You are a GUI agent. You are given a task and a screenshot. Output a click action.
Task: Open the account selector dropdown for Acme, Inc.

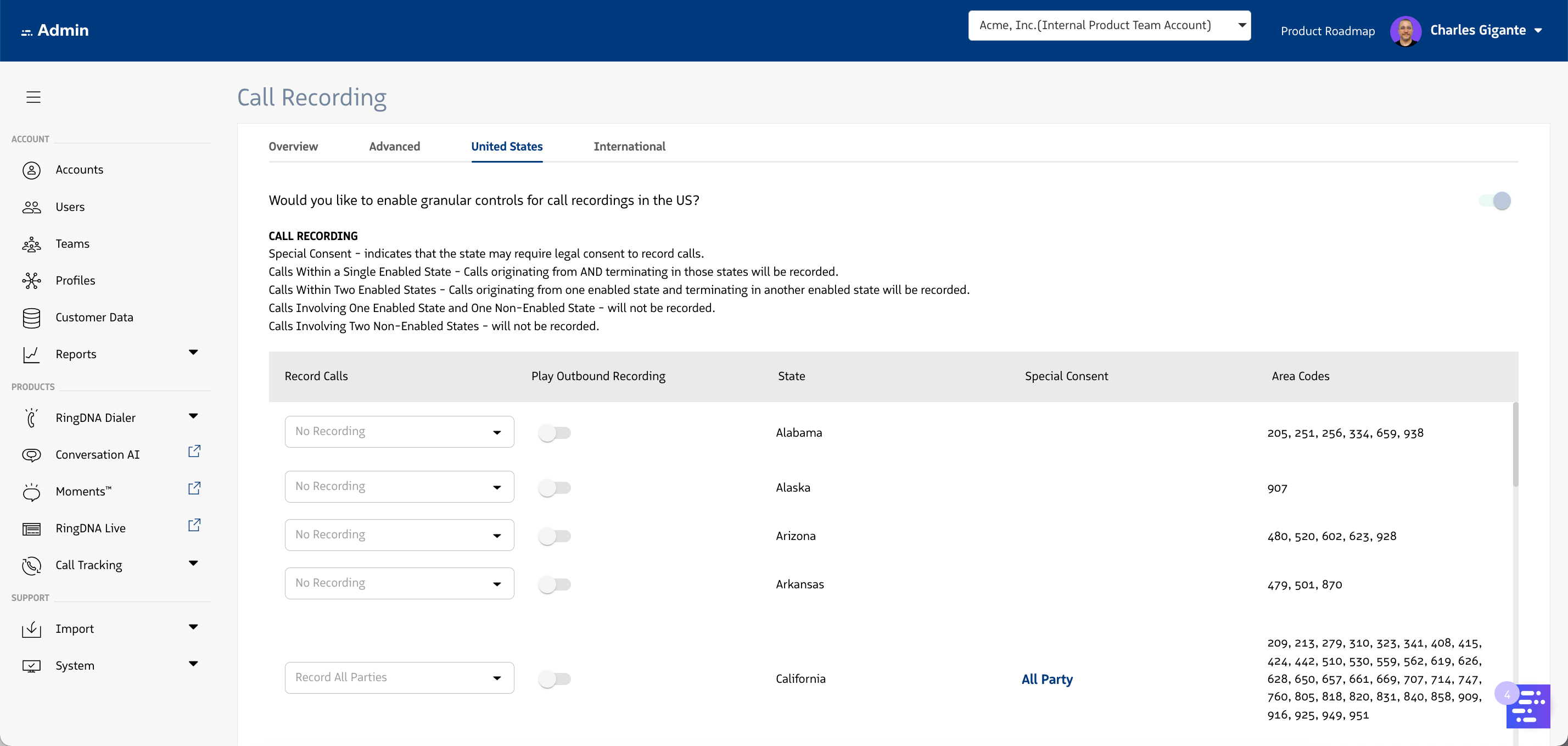(1109, 26)
